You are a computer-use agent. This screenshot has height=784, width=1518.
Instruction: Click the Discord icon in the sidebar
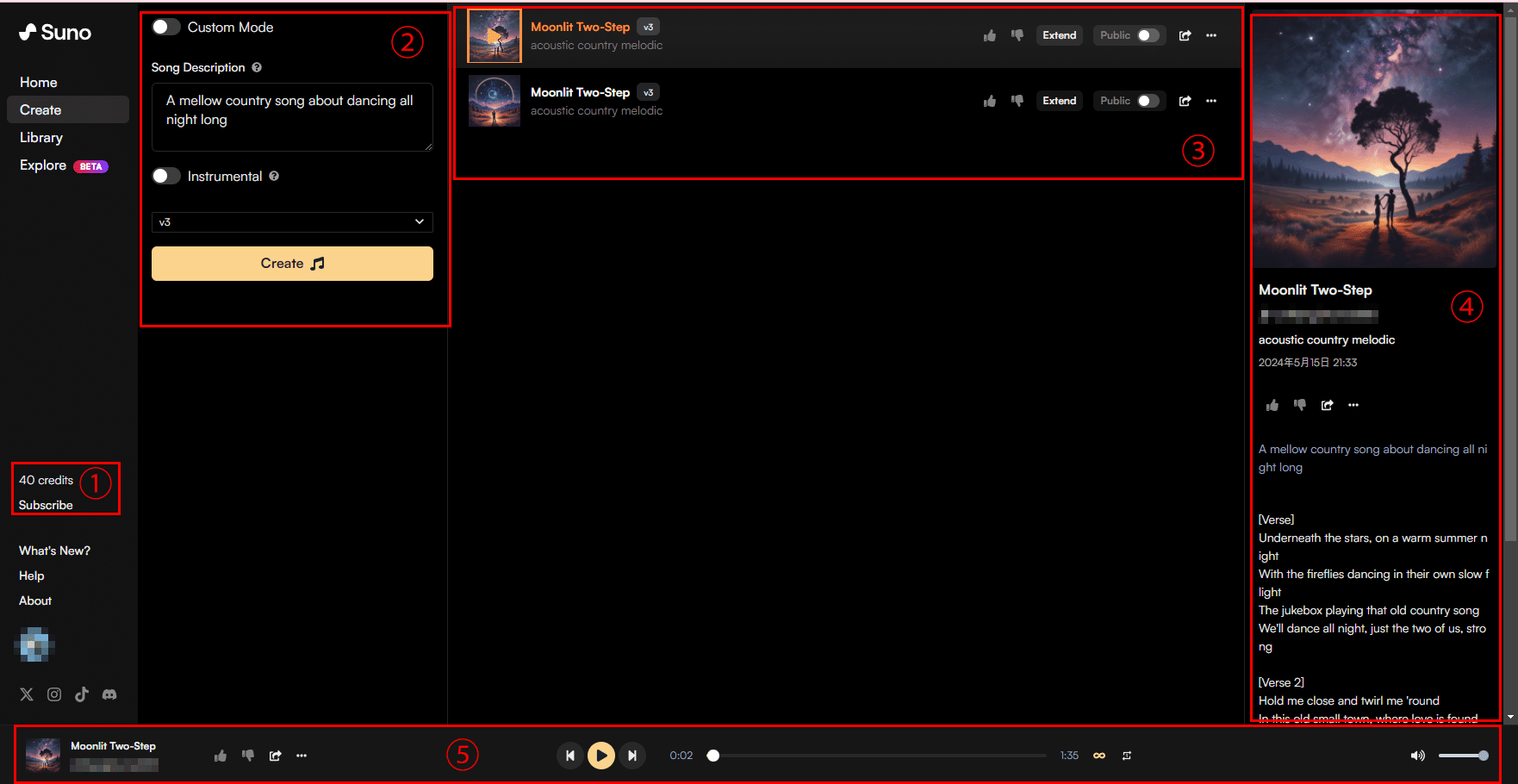pos(109,694)
